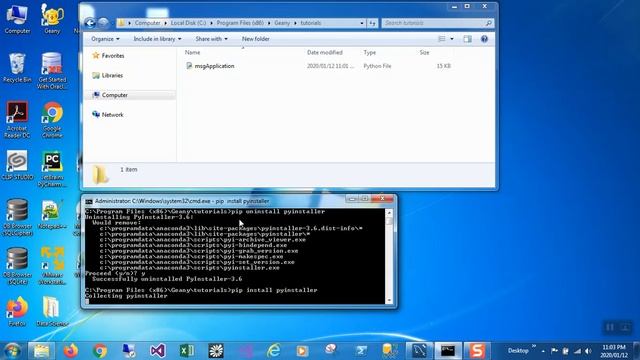Click the Computer breadcrumb in address bar

coord(147,23)
